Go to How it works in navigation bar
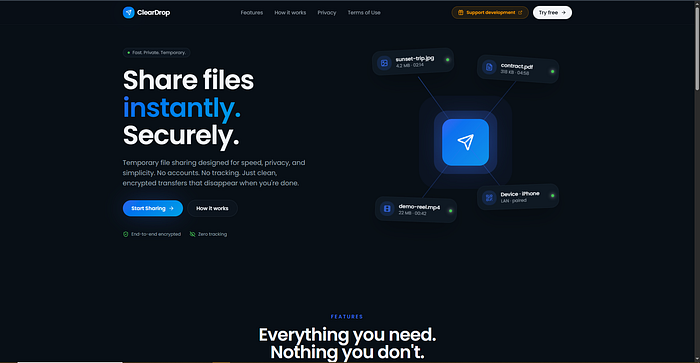 (x=290, y=13)
